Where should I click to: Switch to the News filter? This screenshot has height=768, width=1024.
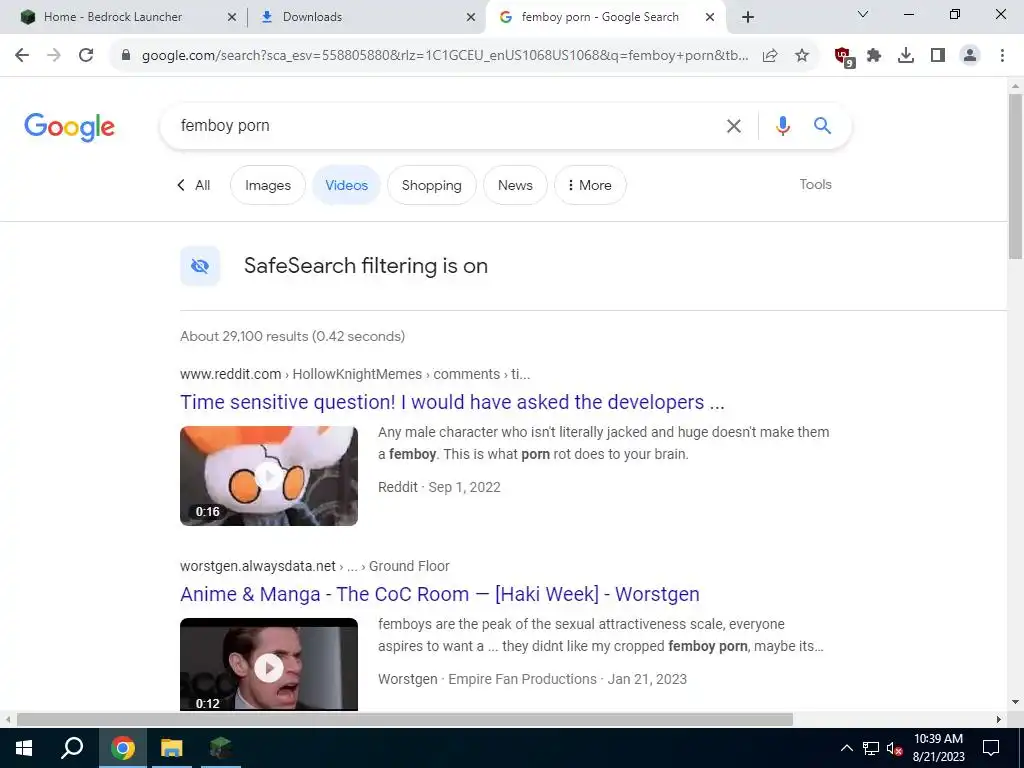pyautogui.click(x=515, y=185)
